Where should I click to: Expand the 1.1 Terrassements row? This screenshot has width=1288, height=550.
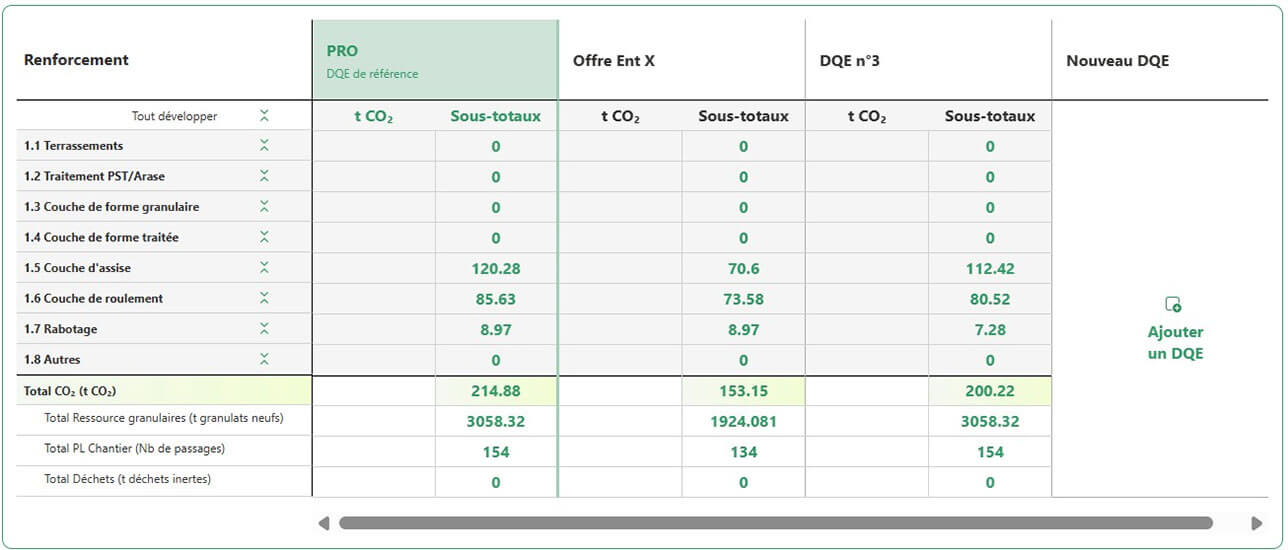[x=264, y=146]
